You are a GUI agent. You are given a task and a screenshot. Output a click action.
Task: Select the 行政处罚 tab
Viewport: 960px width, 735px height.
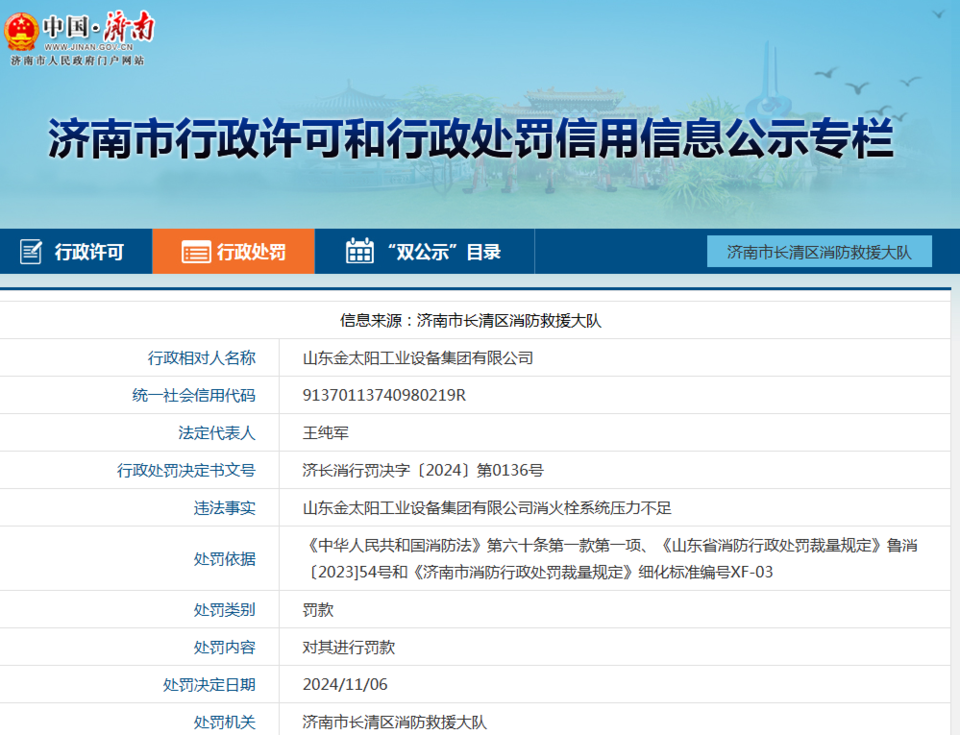251,252
